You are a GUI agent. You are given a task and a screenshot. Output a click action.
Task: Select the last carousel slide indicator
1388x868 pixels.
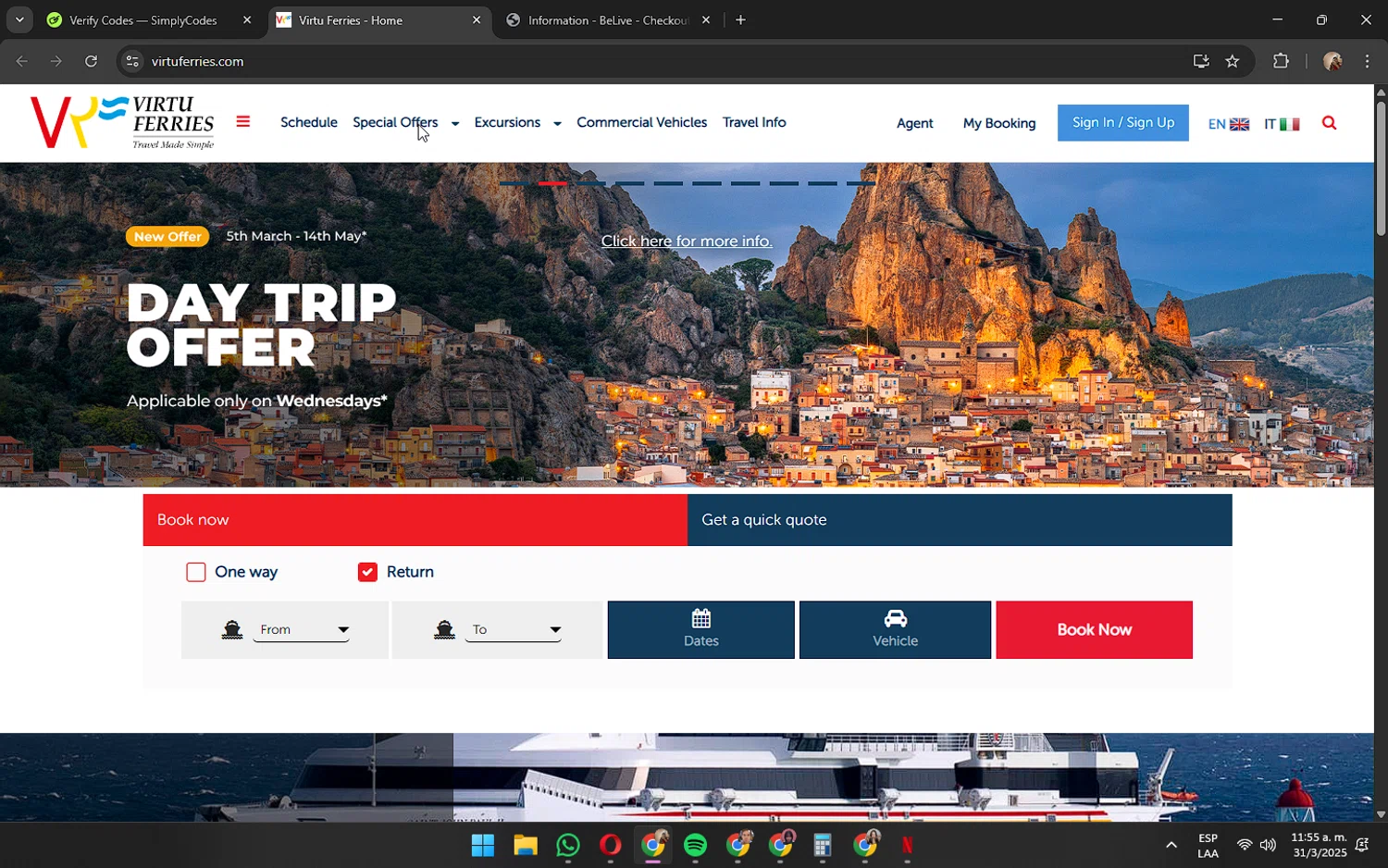(x=861, y=183)
